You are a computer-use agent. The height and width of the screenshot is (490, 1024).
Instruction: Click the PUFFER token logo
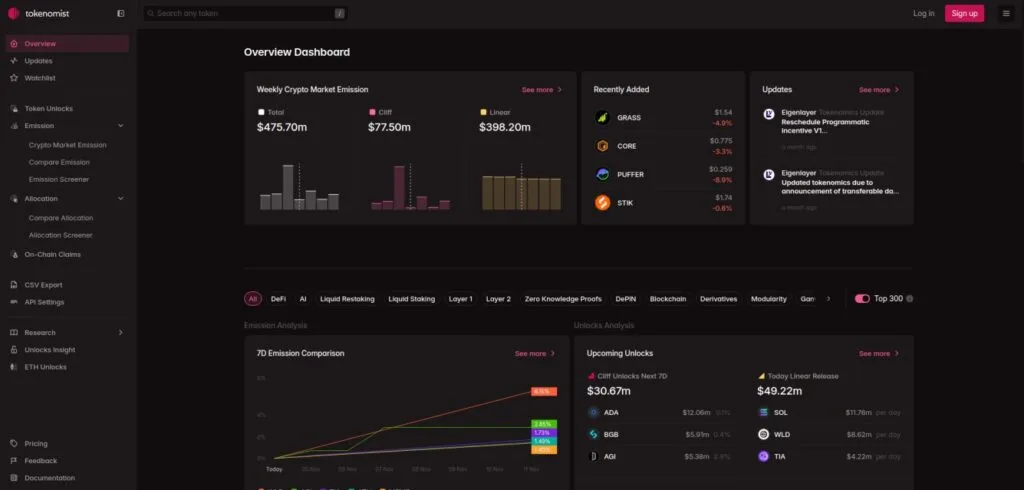602,174
